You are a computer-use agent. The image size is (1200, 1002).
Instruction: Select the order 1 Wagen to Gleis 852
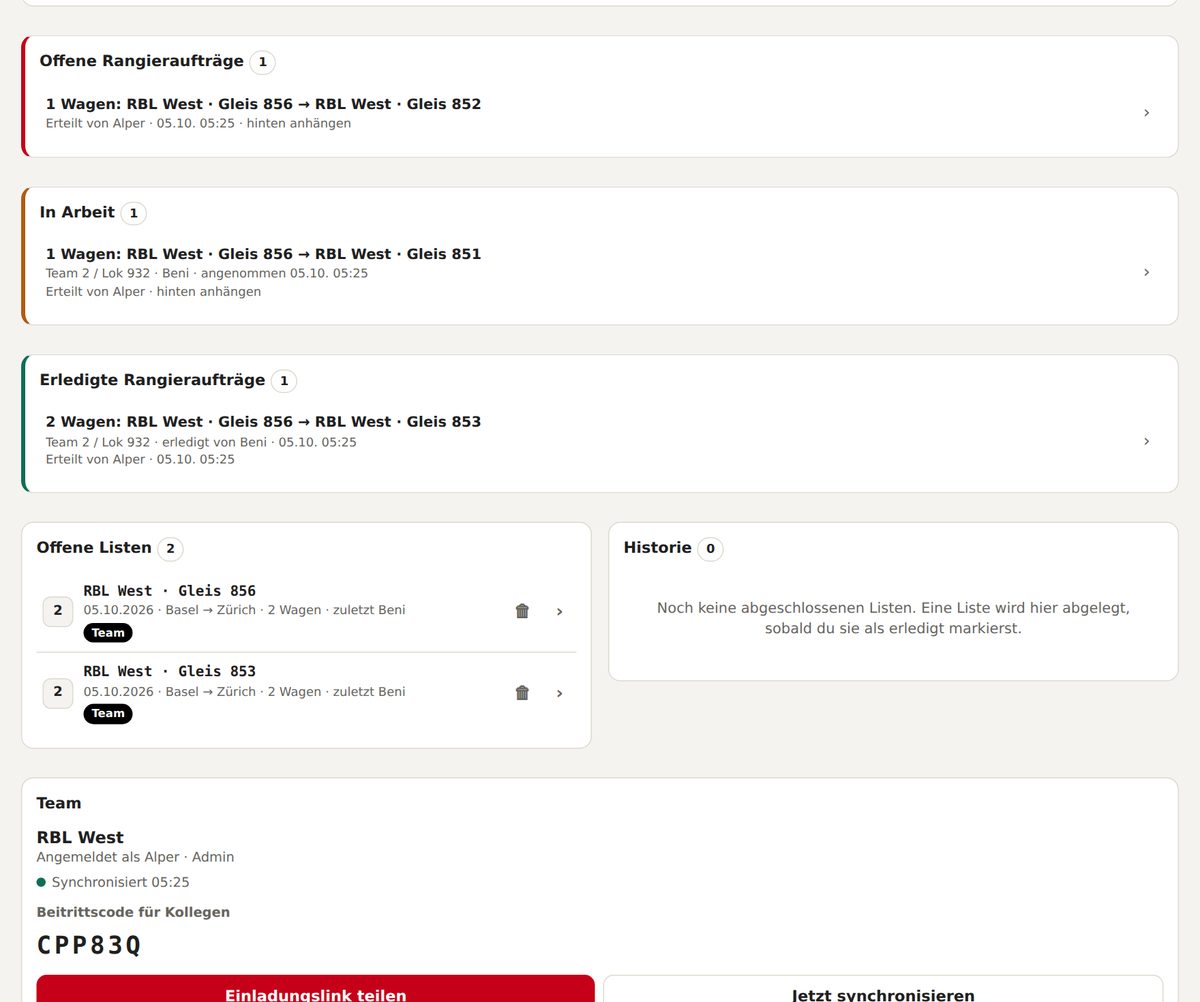(599, 113)
